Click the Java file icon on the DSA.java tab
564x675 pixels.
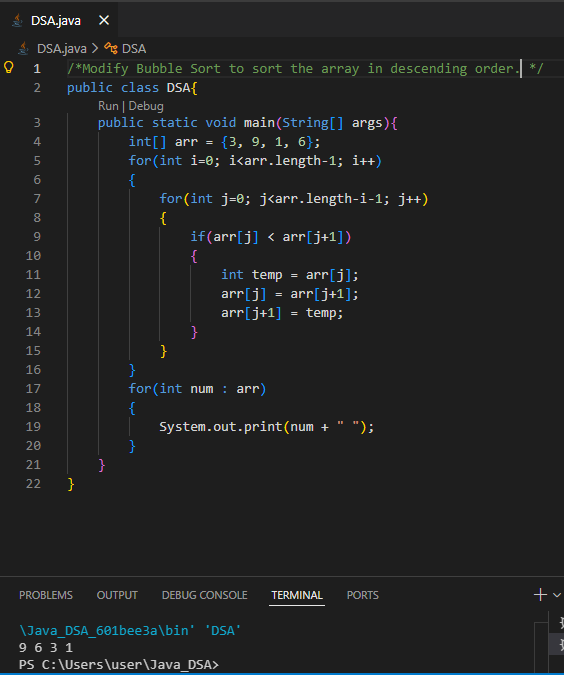[17, 20]
